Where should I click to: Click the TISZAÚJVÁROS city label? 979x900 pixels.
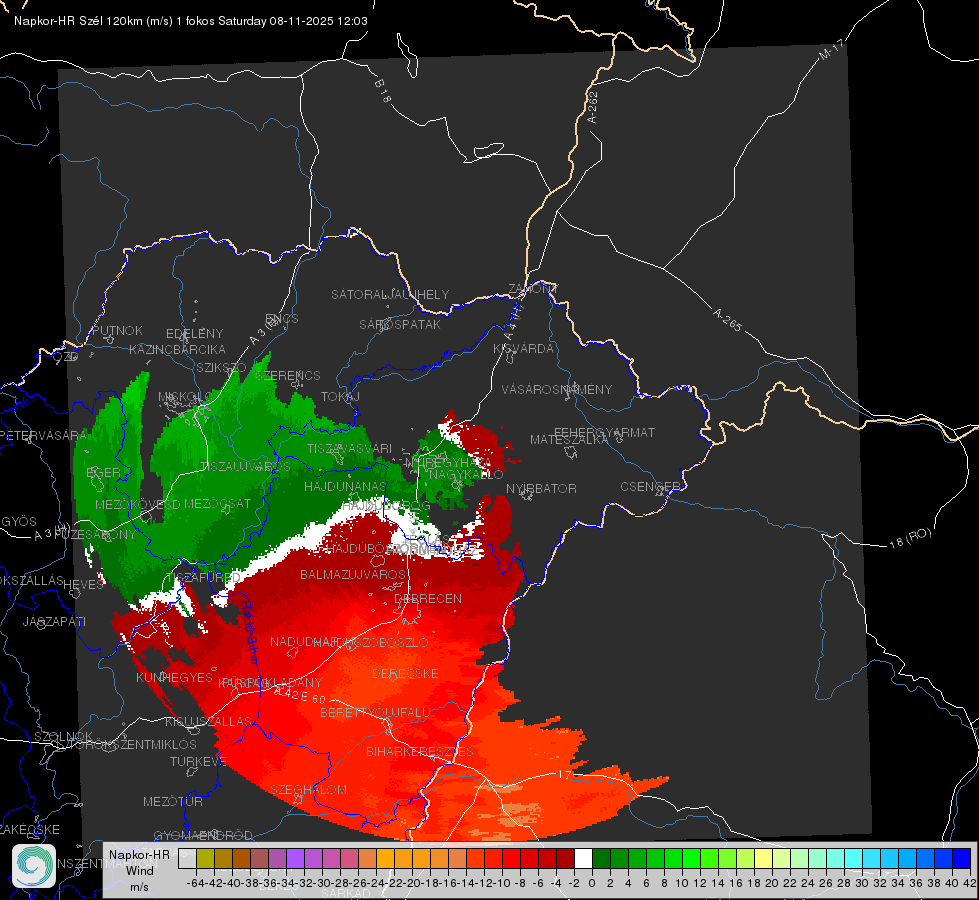click(245, 467)
